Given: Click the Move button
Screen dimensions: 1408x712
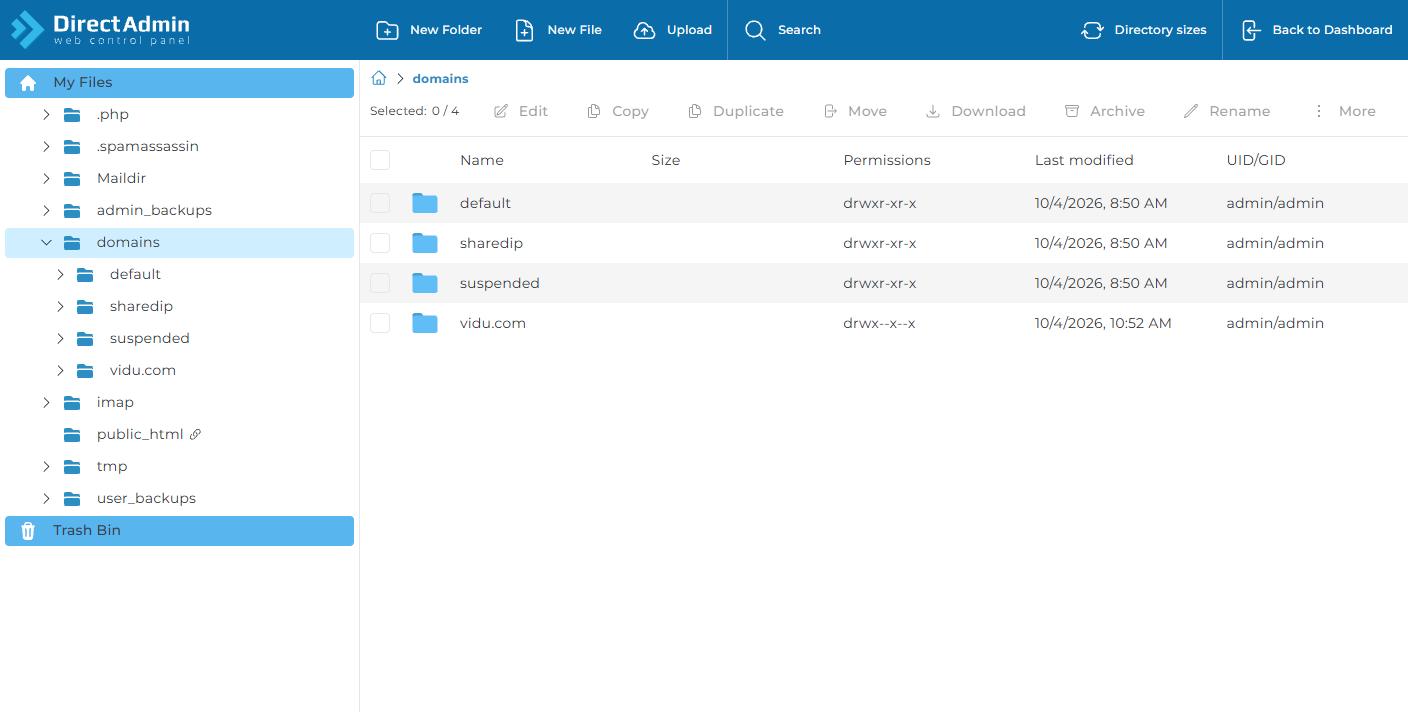Looking at the screenshot, I should (x=855, y=111).
